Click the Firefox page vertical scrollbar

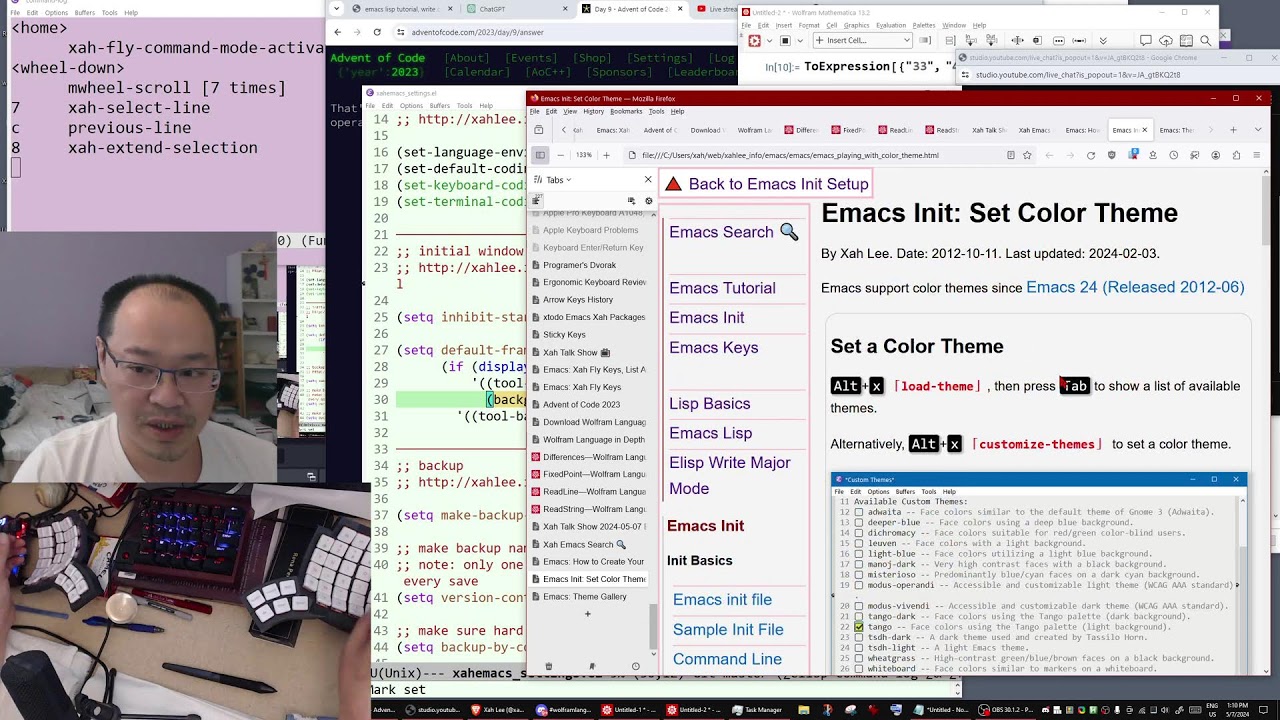pyautogui.click(x=1265, y=420)
